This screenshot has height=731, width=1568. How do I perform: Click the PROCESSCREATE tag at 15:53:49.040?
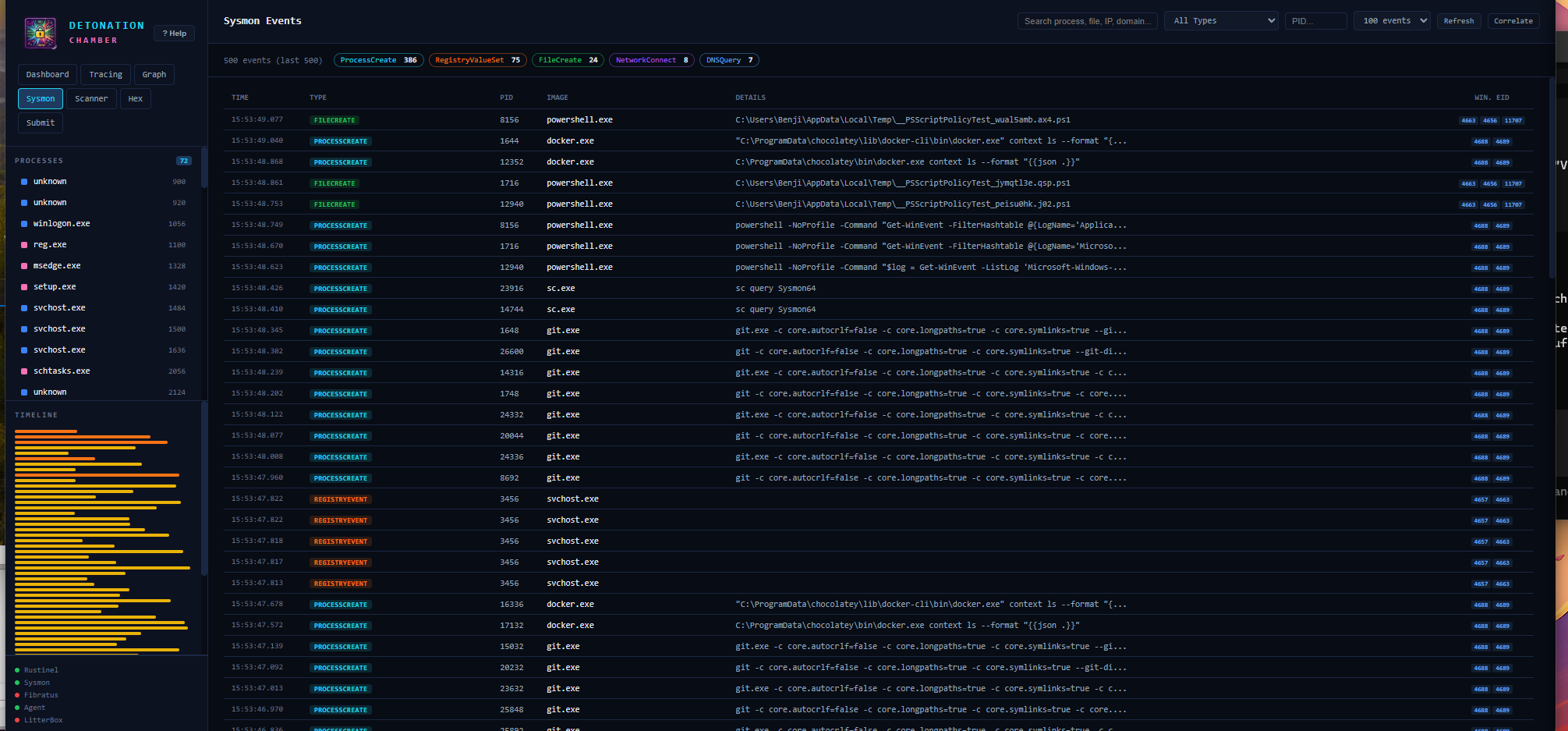(341, 141)
